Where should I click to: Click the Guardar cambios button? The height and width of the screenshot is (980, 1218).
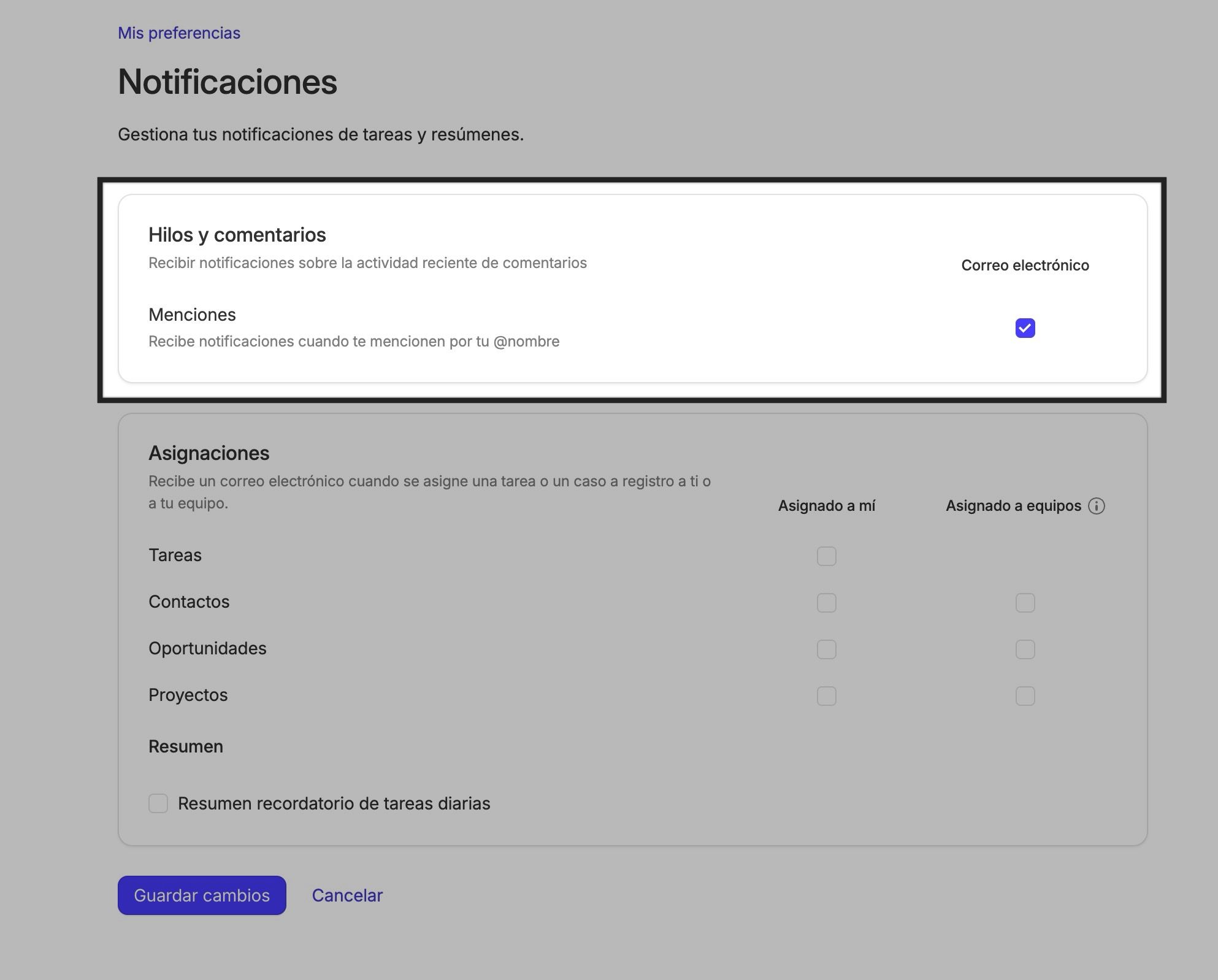click(202, 895)
